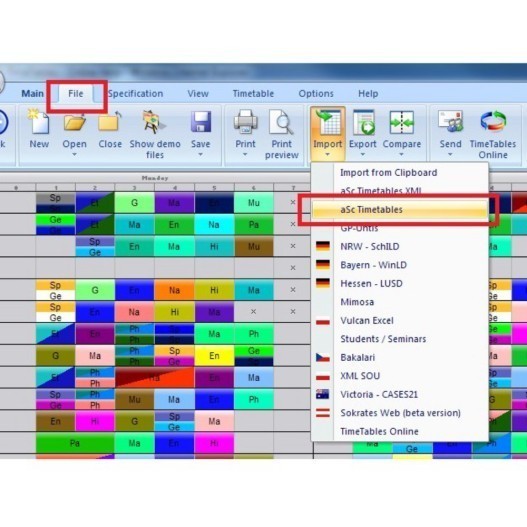Click the Send icon
This screenshot has height=527, width=527.
(450, 122)
